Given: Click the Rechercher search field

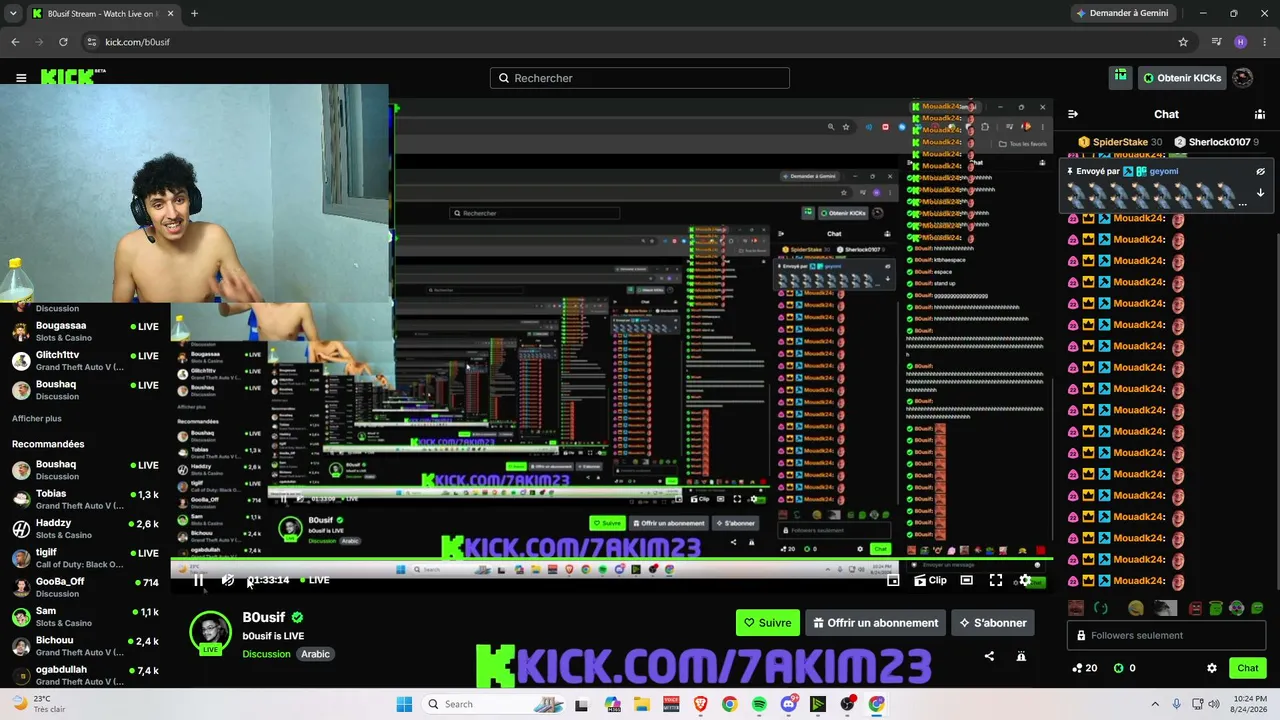Looking at the screenshot, I should pyautogui.click(x=640, y=78).
